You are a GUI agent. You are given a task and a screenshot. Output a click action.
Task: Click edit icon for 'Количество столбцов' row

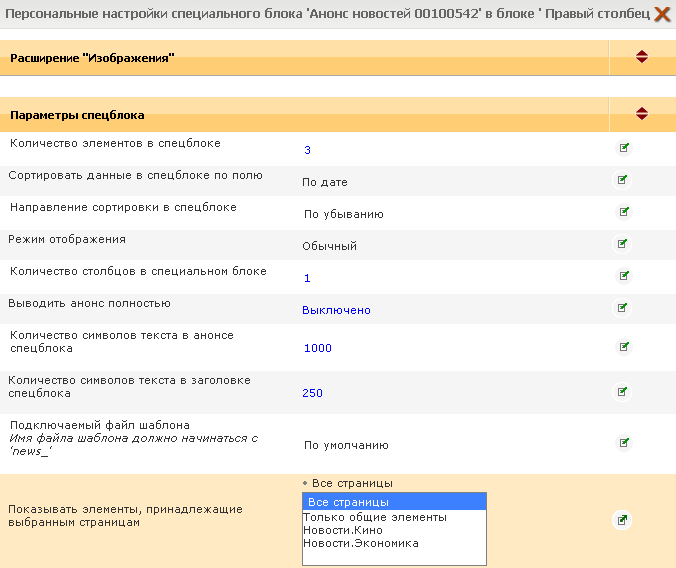[624, 276]
